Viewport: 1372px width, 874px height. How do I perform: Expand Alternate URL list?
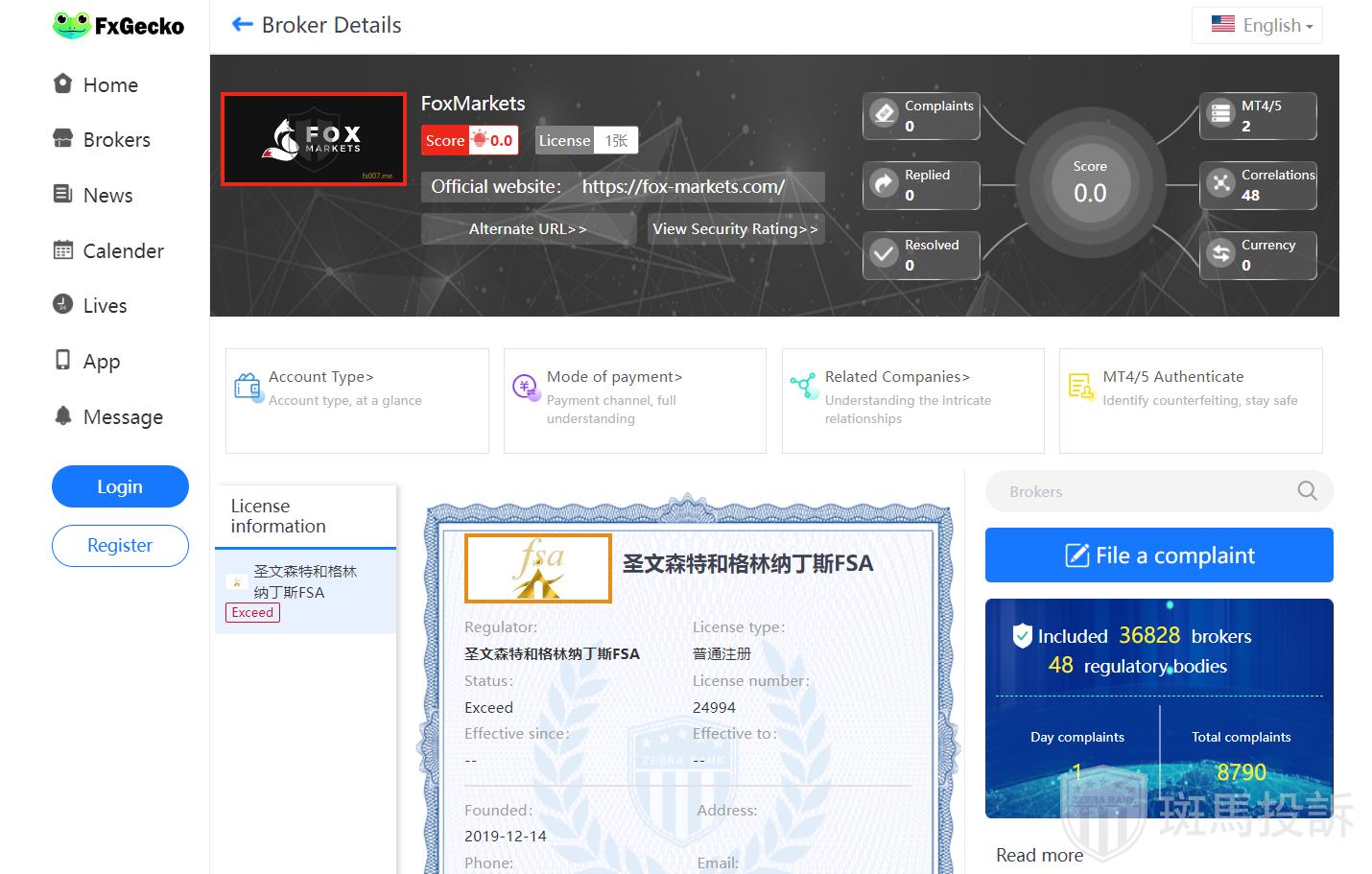point(528,229)
